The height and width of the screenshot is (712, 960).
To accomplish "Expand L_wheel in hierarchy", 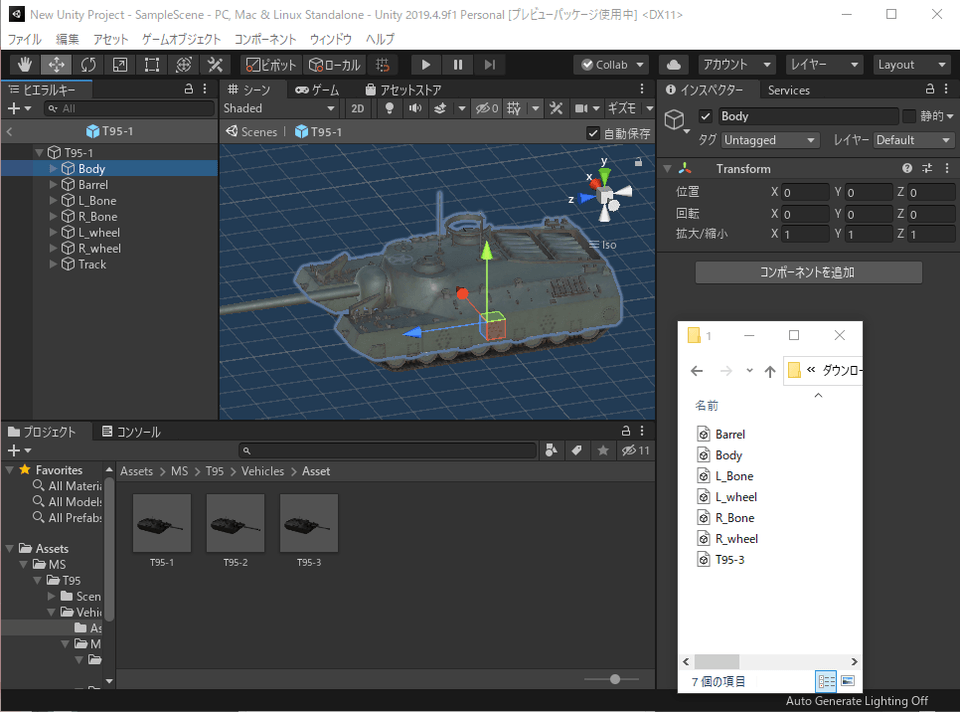I will point(53,232).
